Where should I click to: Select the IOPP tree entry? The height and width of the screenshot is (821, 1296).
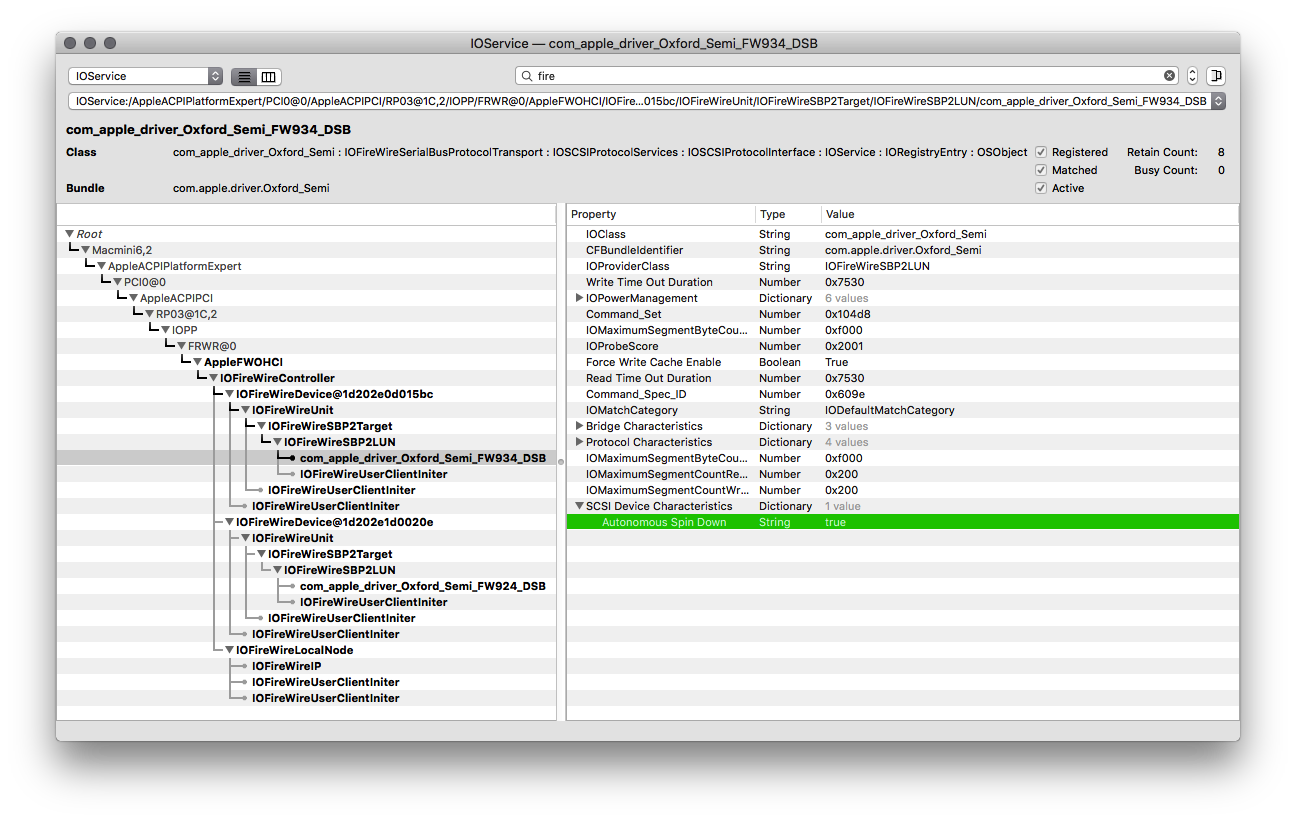(x=185, y=330)
